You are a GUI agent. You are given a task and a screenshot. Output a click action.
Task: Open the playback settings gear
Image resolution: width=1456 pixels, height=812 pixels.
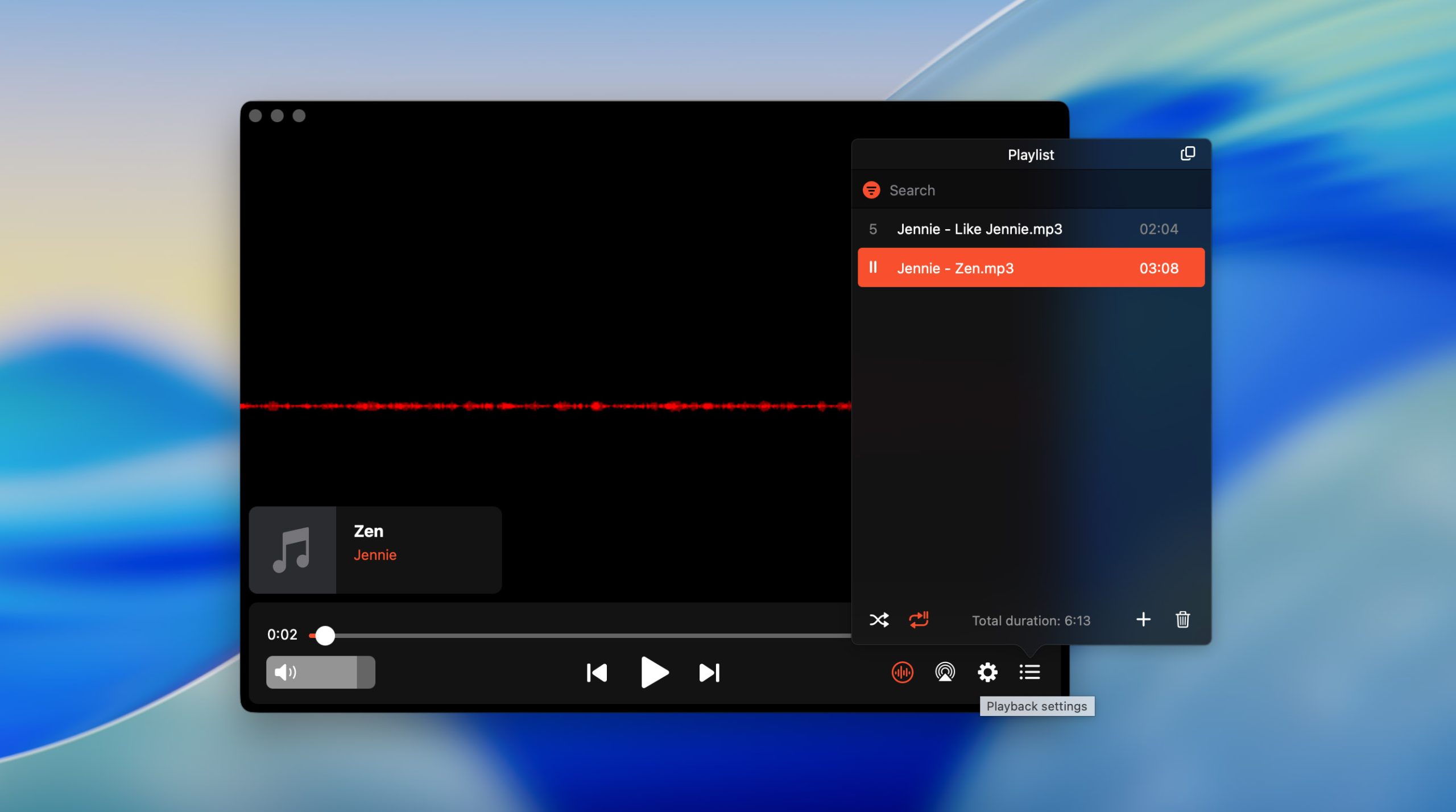pos(987,672)
